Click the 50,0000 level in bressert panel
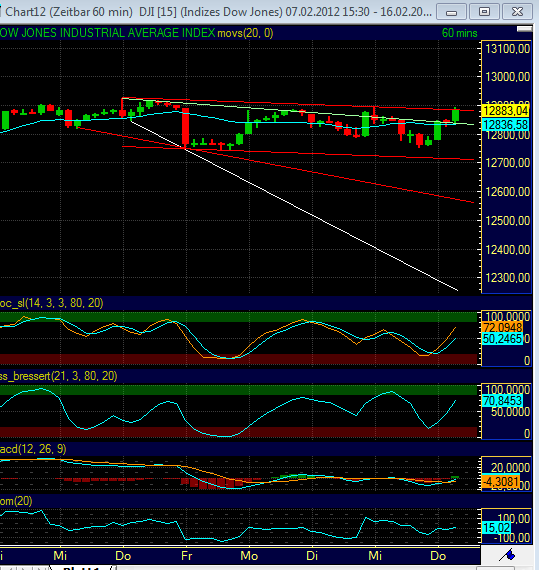 tap(510, 412)
